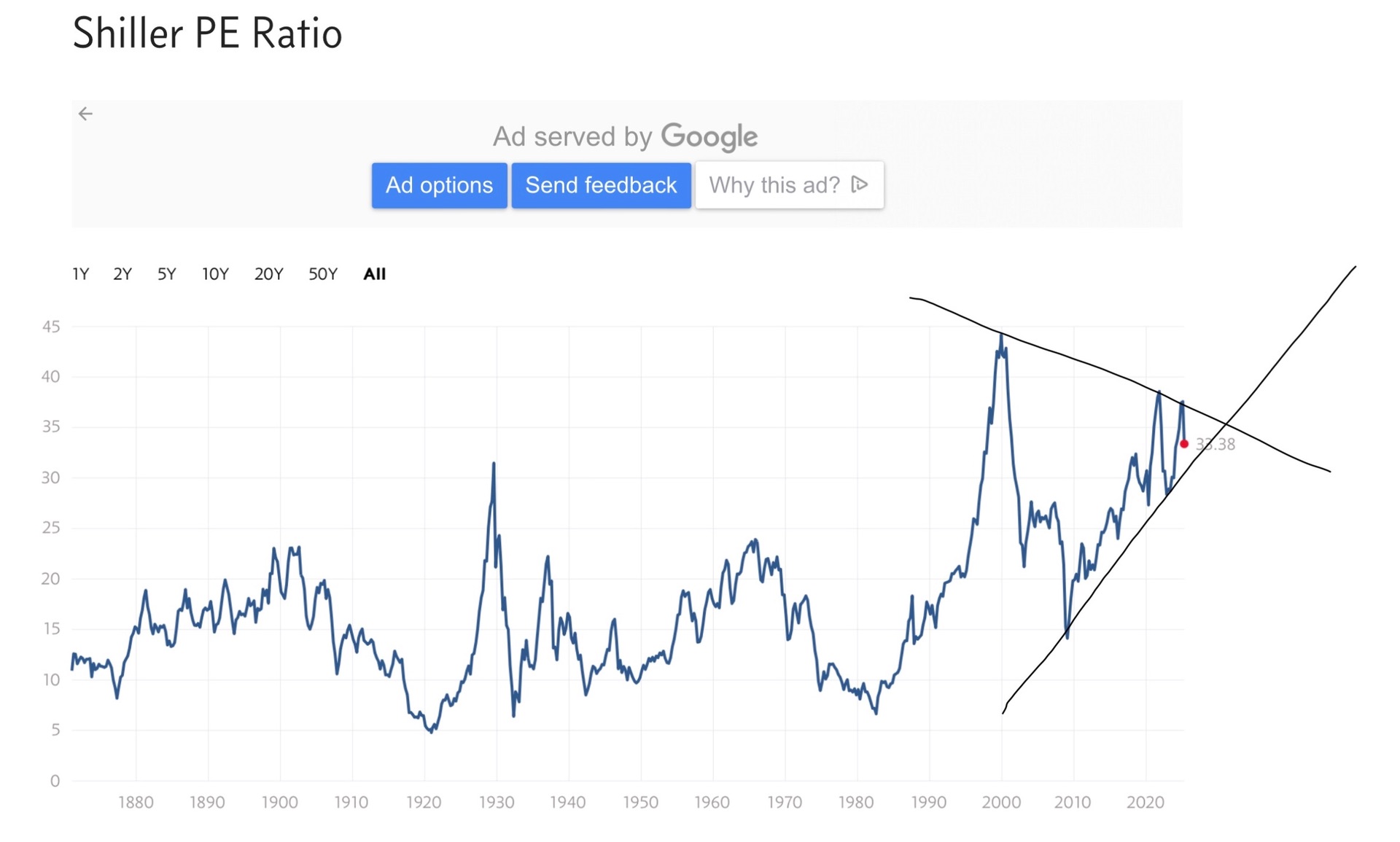Choose the 5Y time range
Viewport: 1400px width, 842px height.
click(167, 274)
